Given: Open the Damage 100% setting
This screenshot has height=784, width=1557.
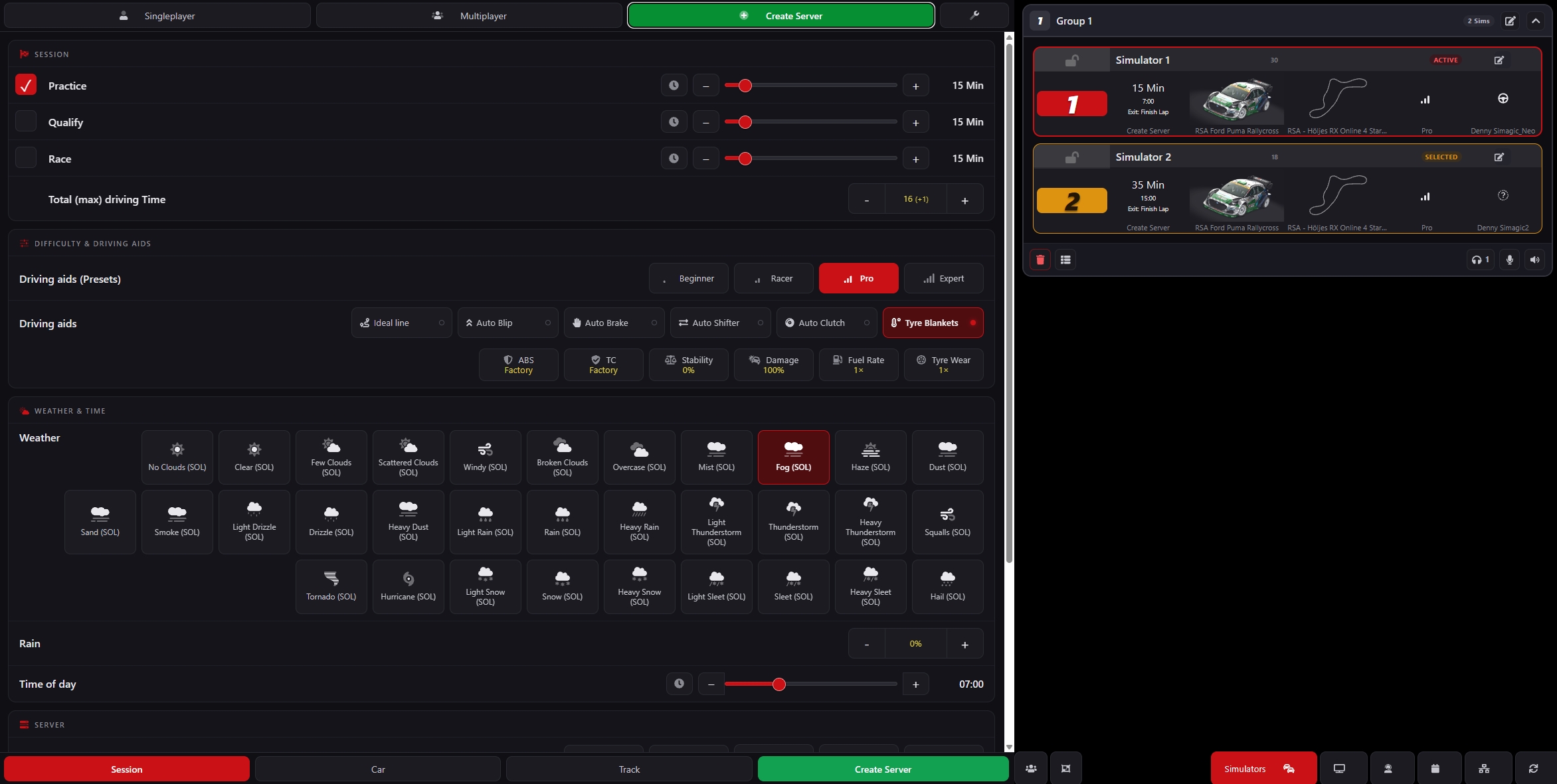Looking at the screenshot, I should (x=774, y=365).
